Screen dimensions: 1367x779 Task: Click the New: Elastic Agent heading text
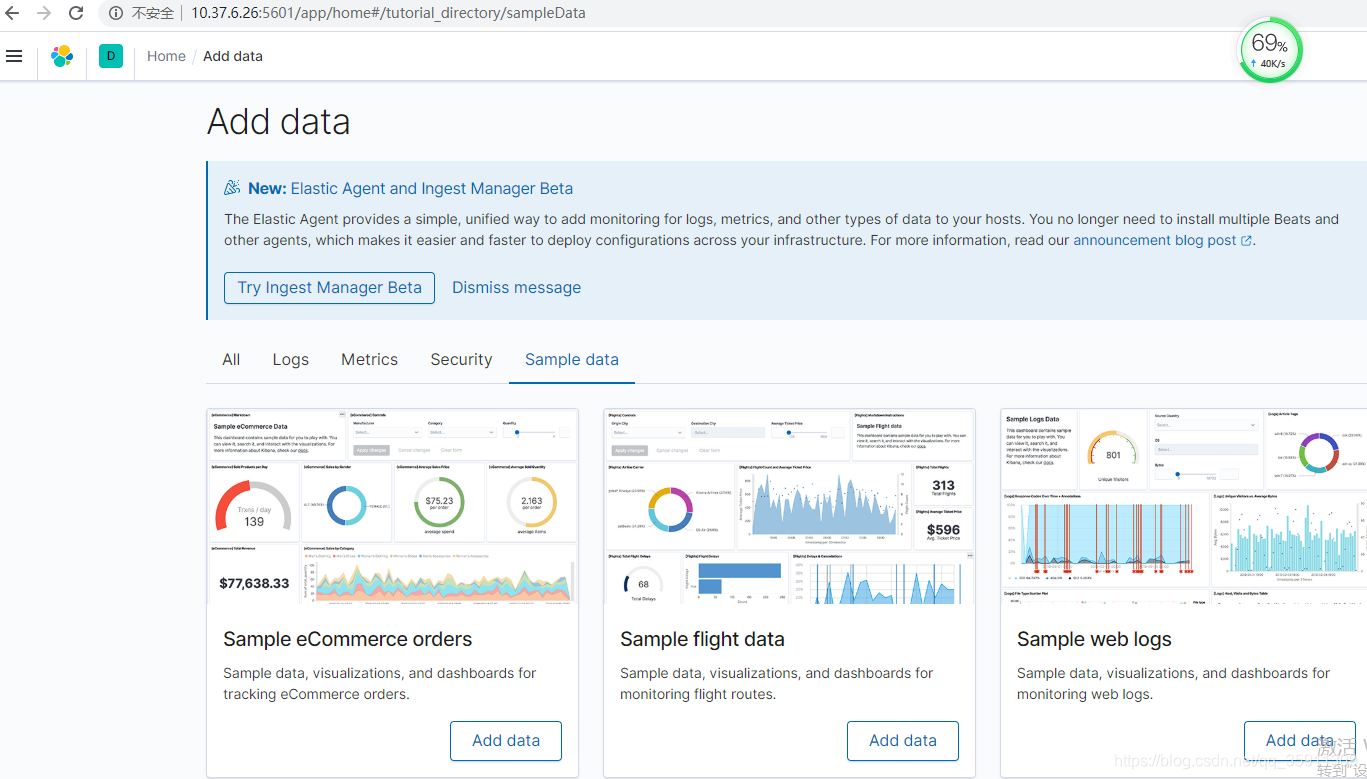410,188
